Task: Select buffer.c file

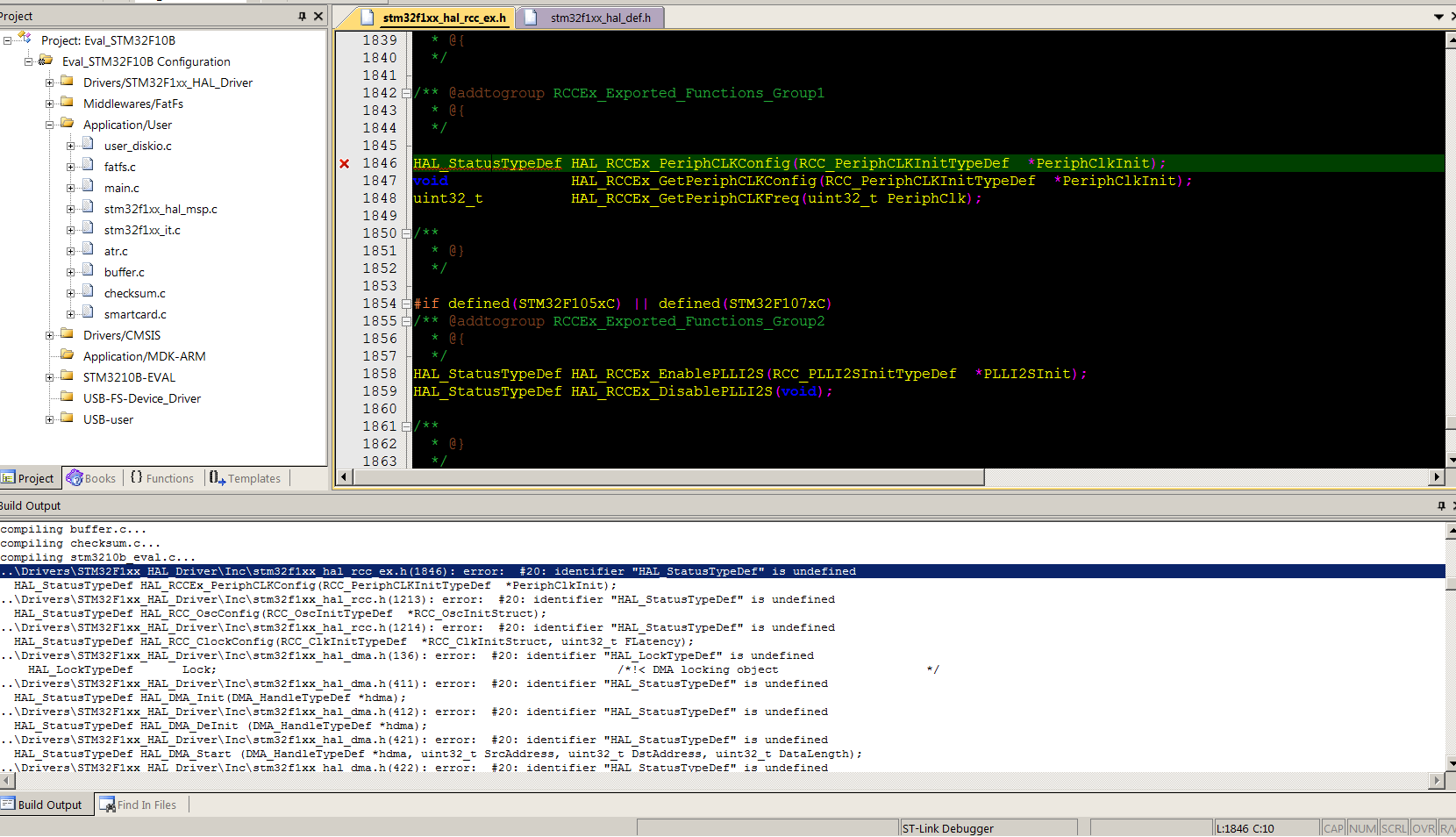Action: click(x=125, y=272)
